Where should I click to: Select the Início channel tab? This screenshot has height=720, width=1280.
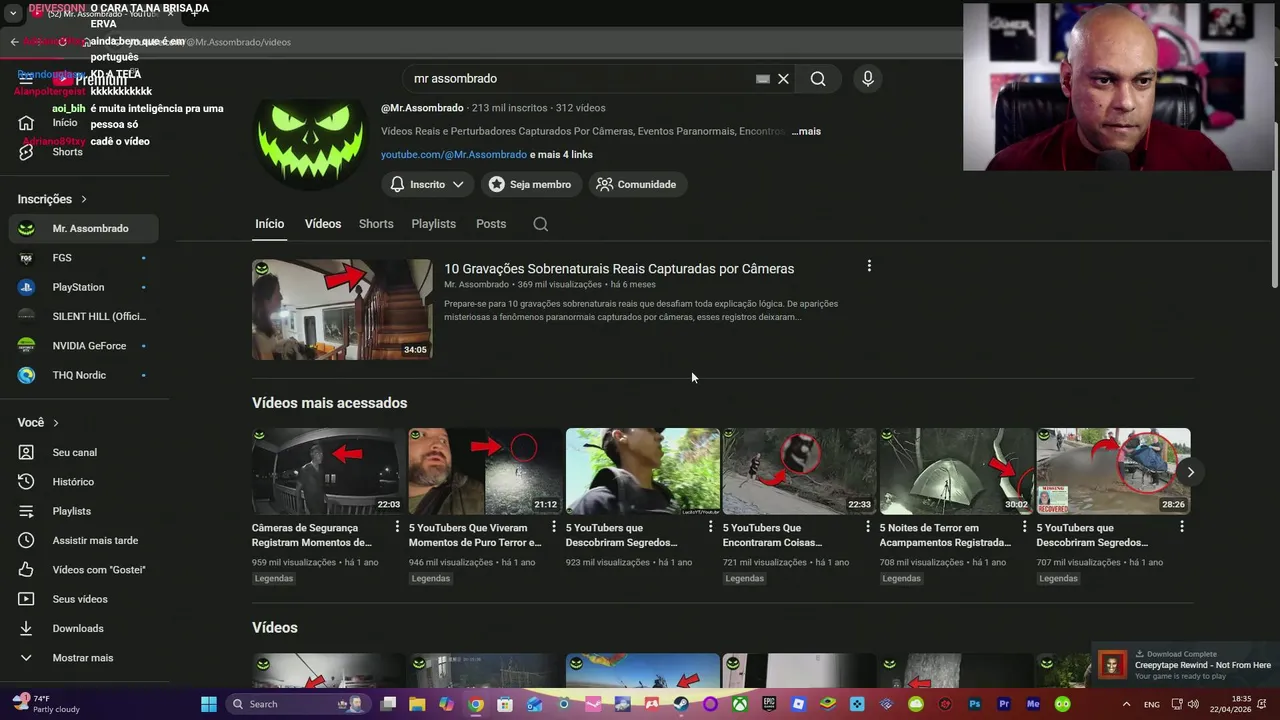click(269, 224)
